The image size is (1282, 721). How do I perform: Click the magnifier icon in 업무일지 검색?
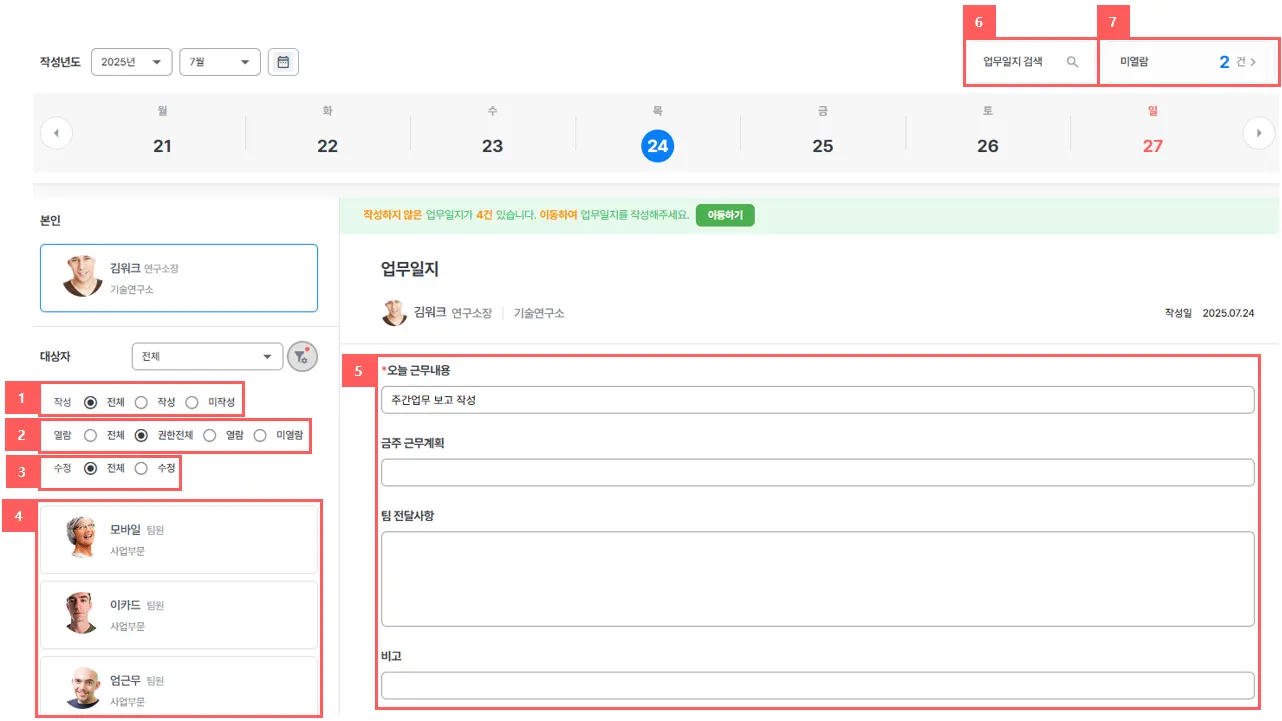click(1073, 62)
